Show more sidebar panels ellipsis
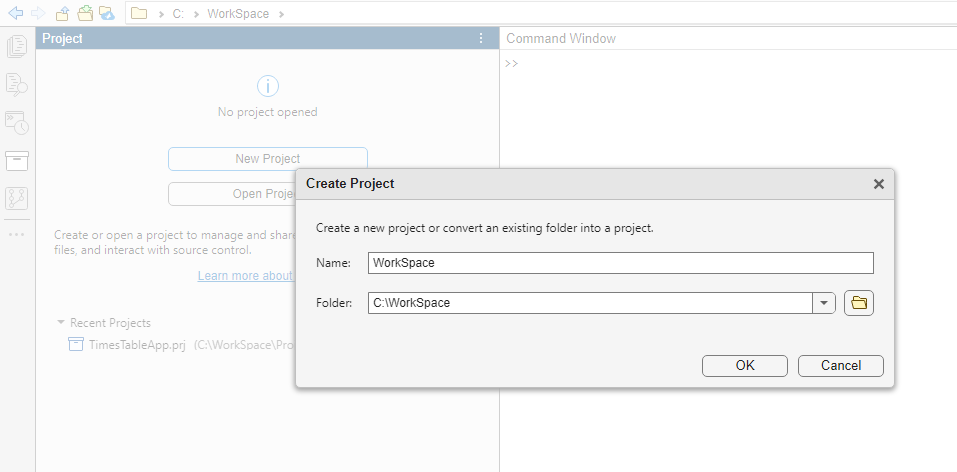Image resolution: width=957 pixels, height=472 pixels. pyautogui.click(x=17, y=234)
